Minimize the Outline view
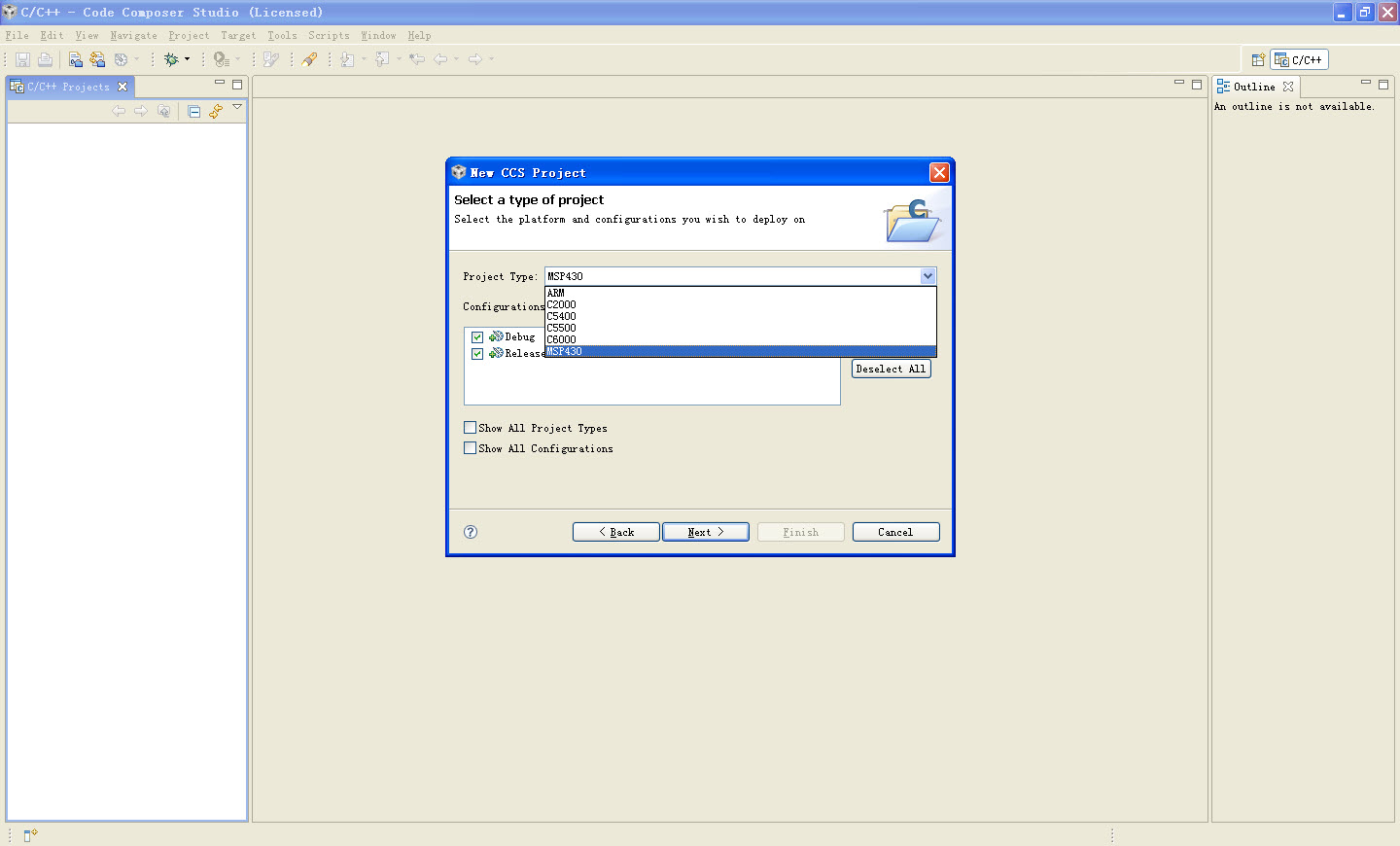Image resolution: width=1400 pixels, height=846 pixels. pos(1366,84)
